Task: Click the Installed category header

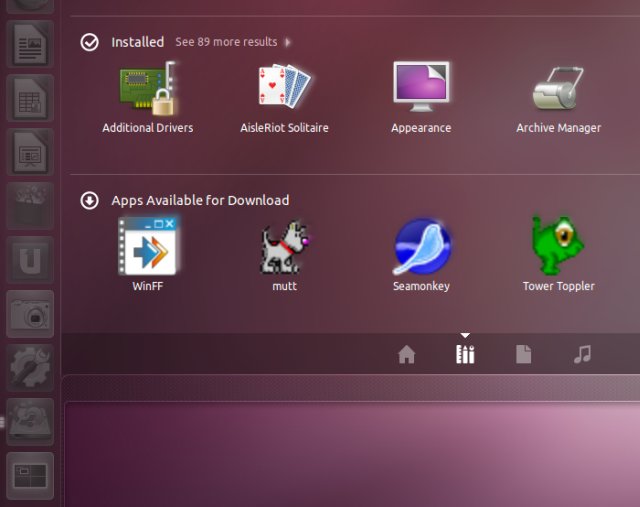Action: [x=138, y=42]
